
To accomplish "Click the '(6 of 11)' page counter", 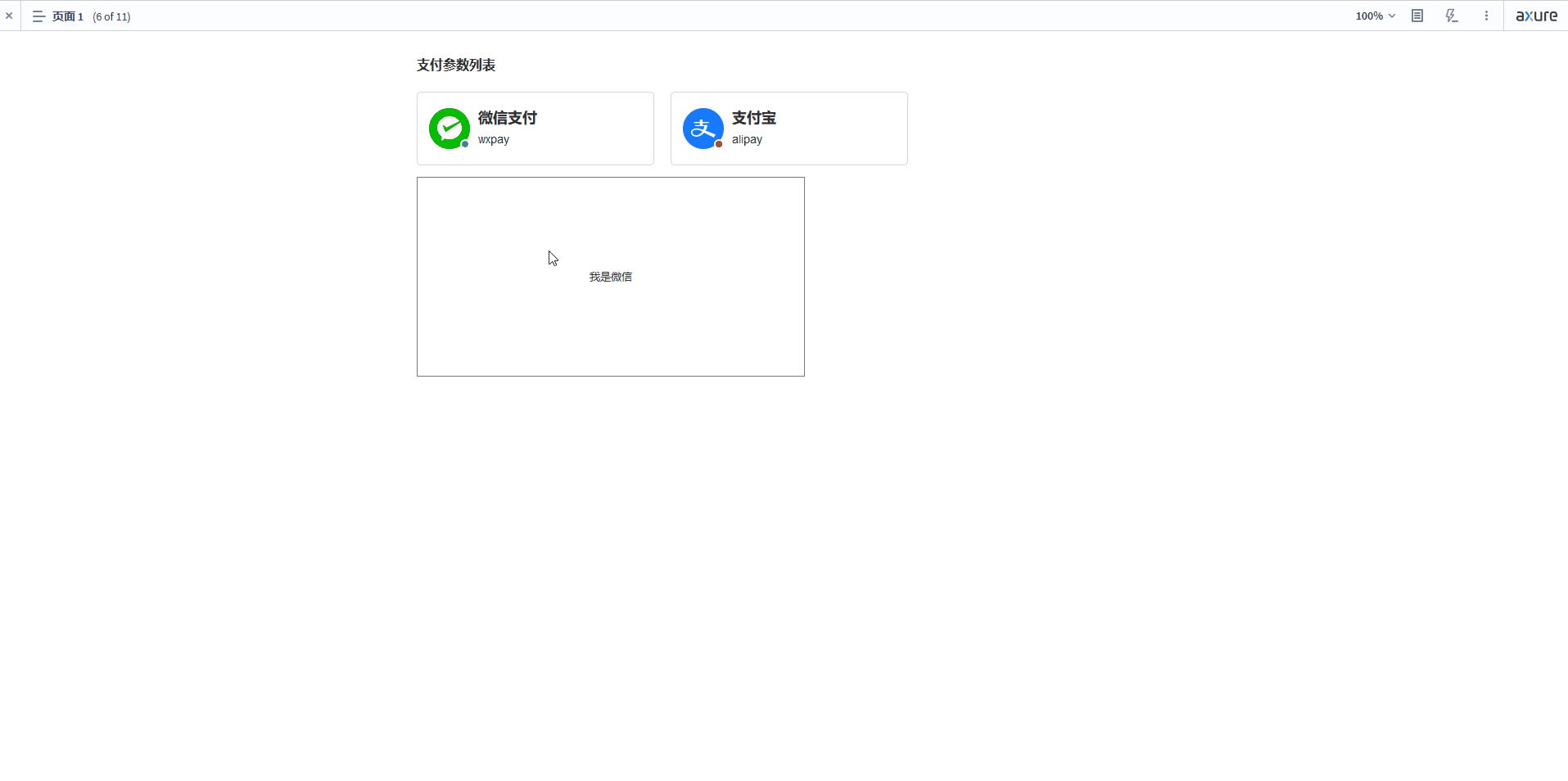I will click(111, 16).
